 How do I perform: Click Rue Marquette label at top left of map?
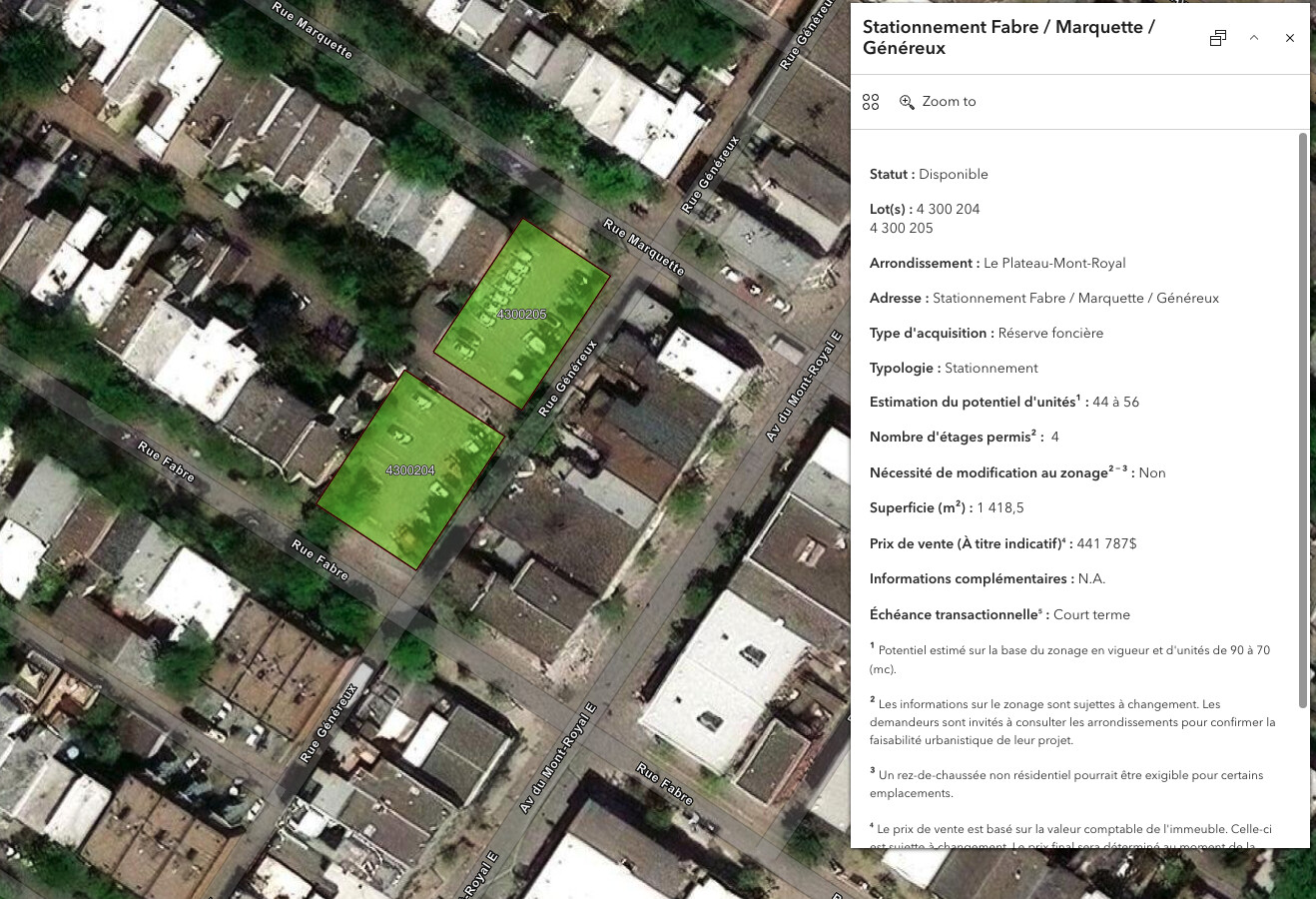[313, 30]
